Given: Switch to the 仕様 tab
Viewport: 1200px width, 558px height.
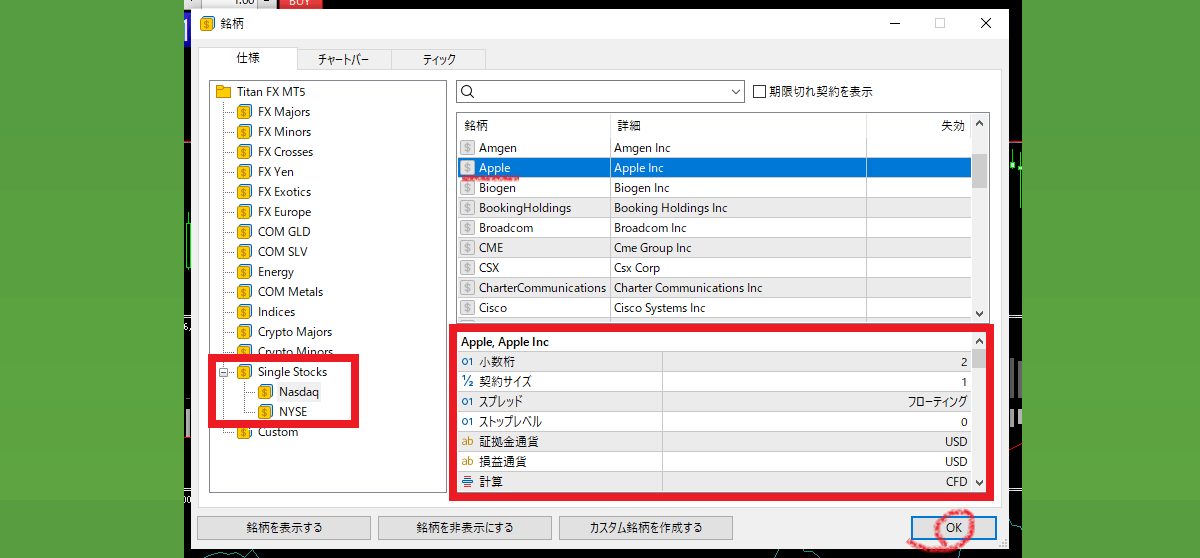Looking at the screenshot, I should coord(248,59).
